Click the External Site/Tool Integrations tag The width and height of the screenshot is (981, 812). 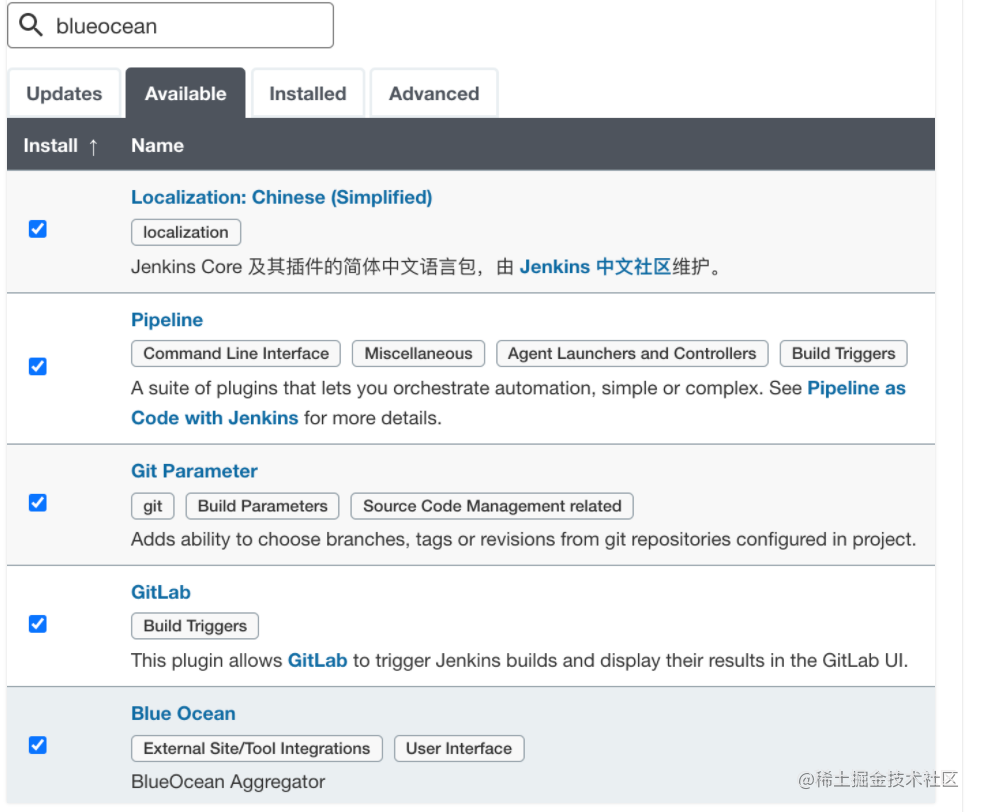point(257,749)
